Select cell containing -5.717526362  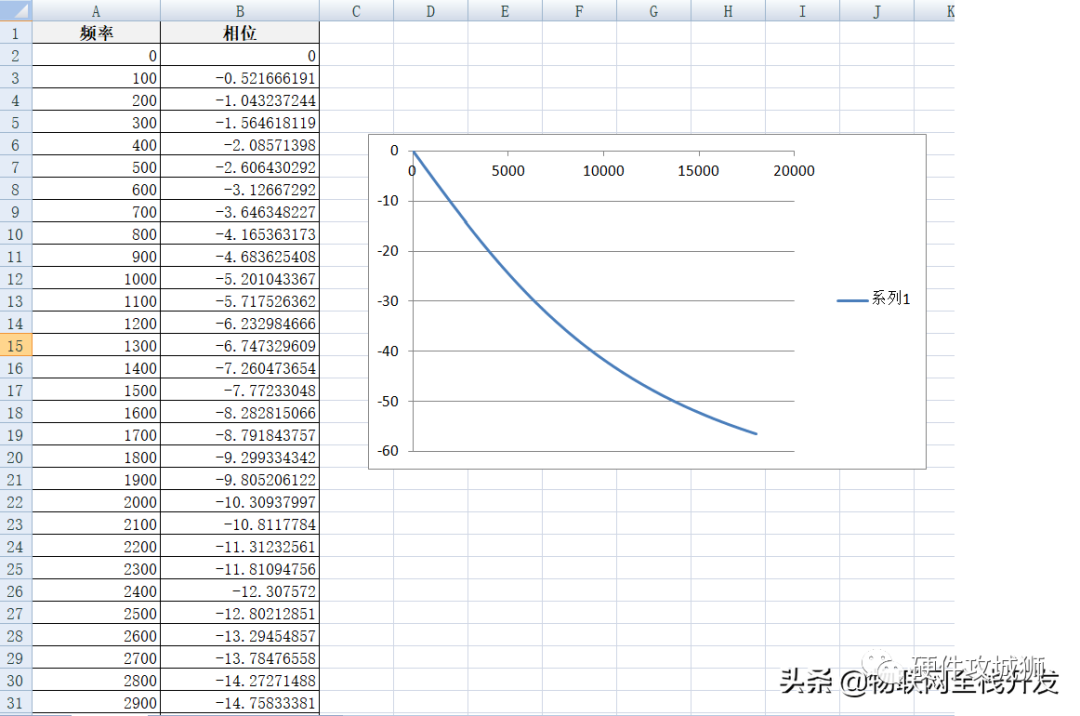pos(240,301)
